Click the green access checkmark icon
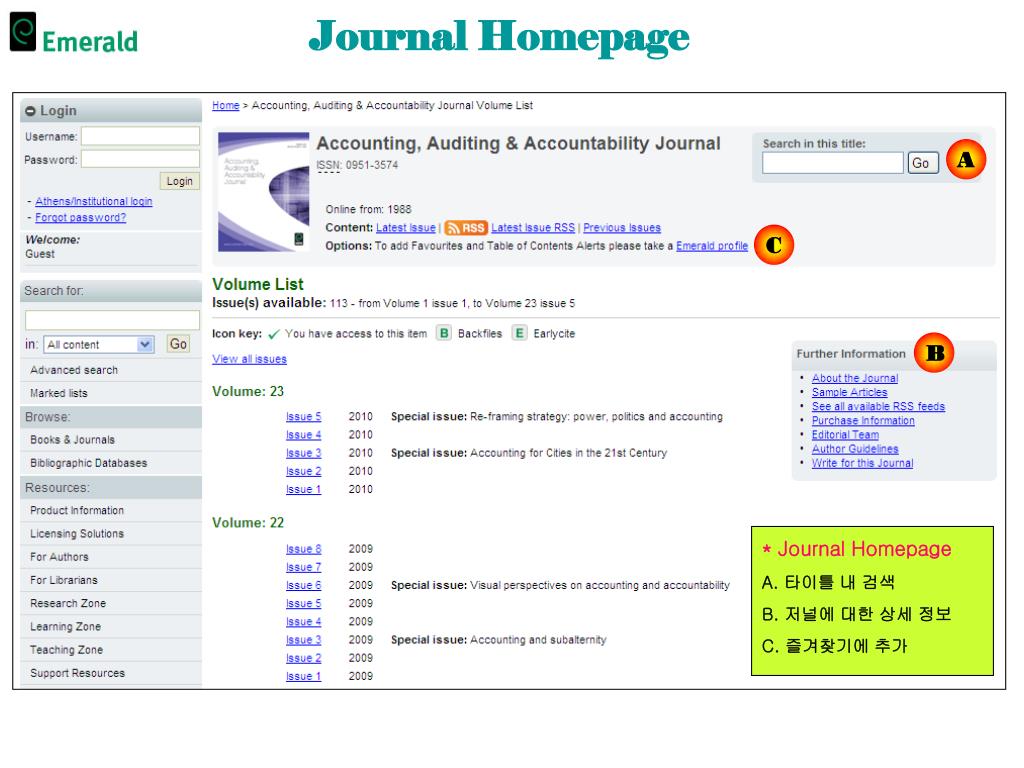This screenshot has width=1024, height=768. [x=274, y=334]
